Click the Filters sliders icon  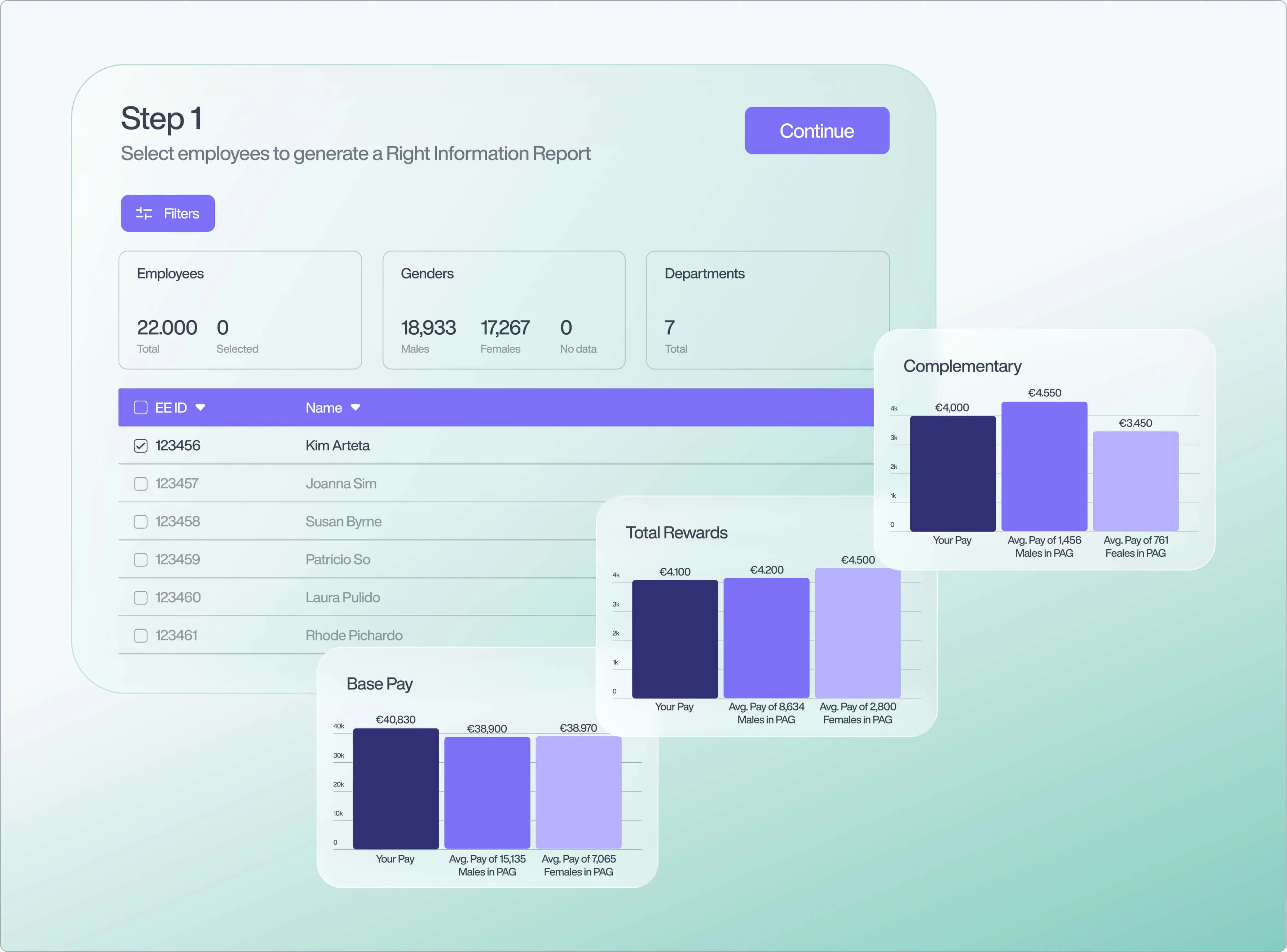click(x=144, y=213)
